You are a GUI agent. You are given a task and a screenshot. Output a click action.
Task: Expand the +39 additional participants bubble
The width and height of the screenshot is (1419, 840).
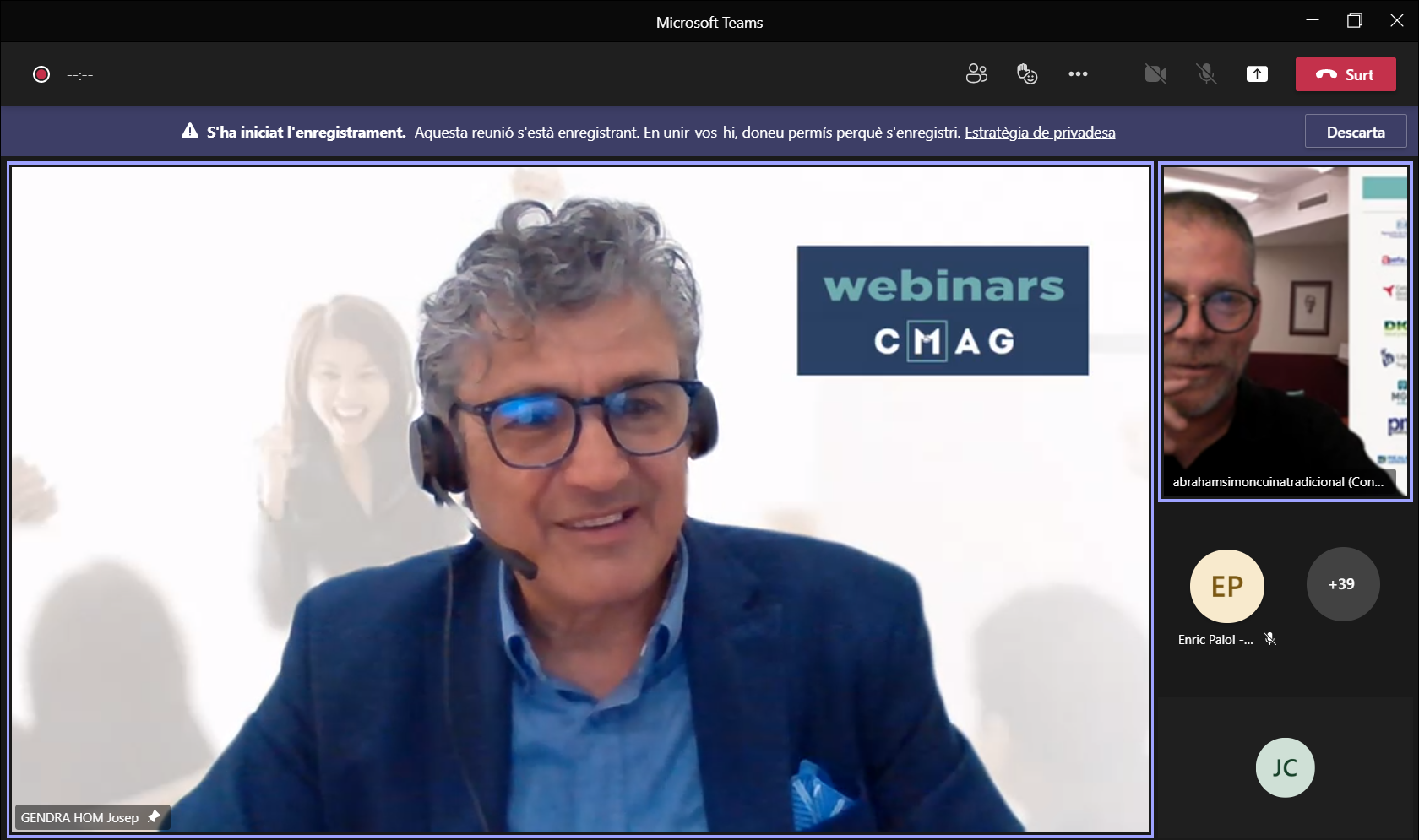[1342, 584]
